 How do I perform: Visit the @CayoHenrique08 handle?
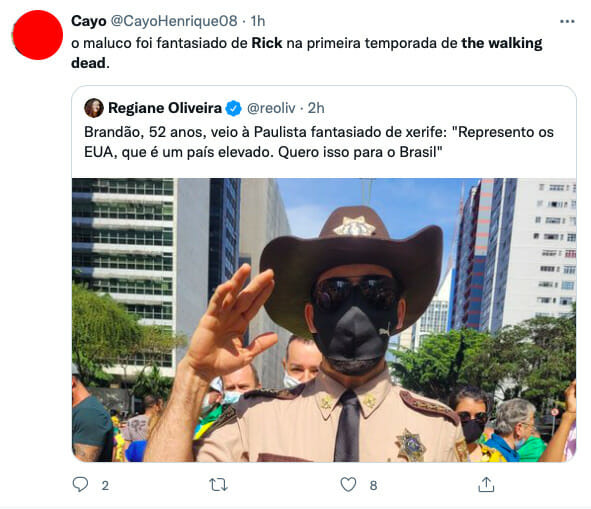point(174,21)
